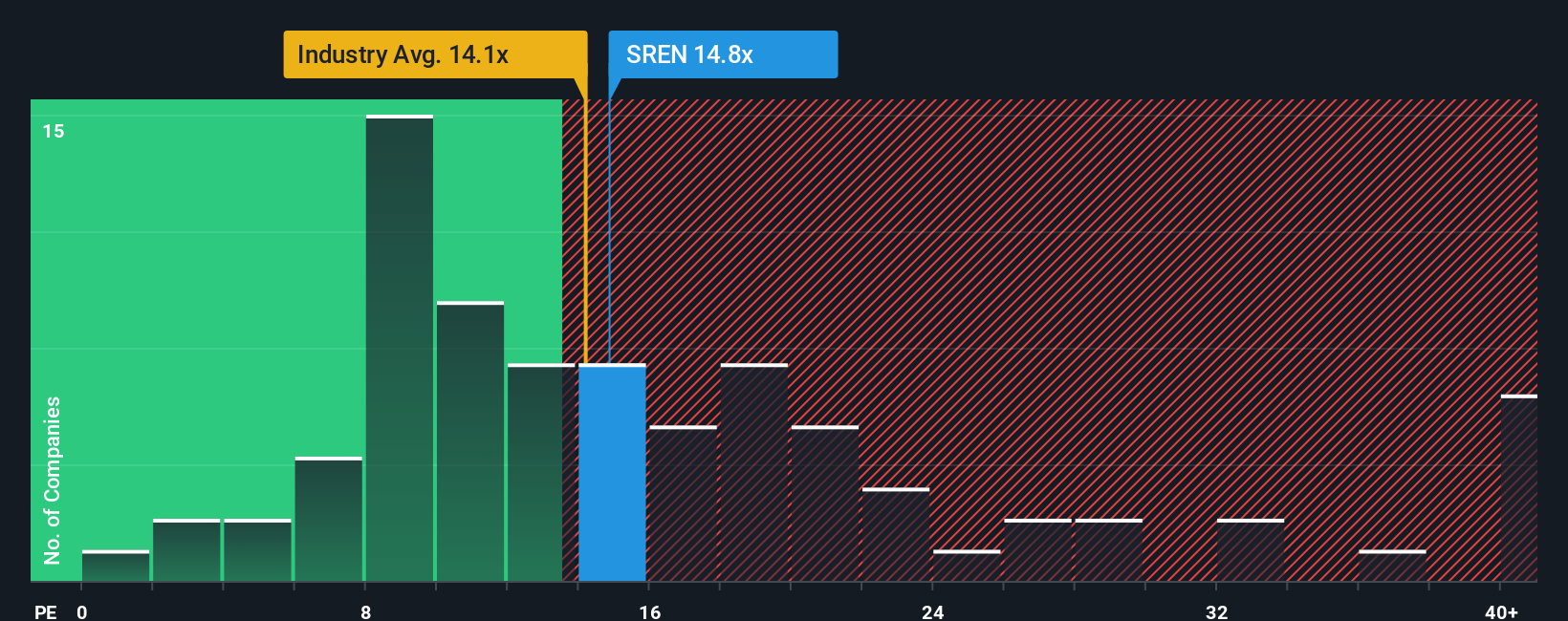
Task: Click the shortest bar starting at PE 0
Action: click(x=116, y=566)
